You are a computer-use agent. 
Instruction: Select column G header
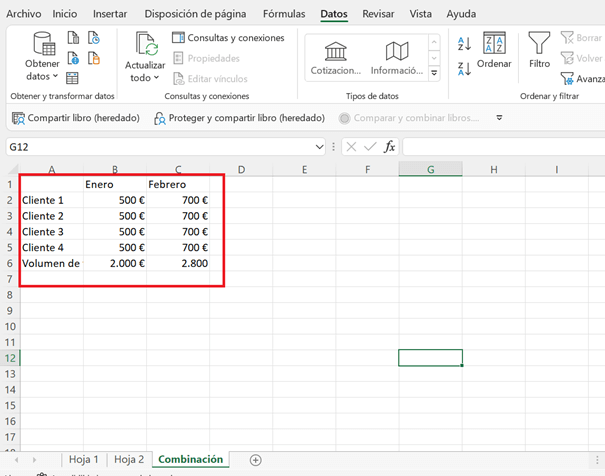tap(431, 169)
